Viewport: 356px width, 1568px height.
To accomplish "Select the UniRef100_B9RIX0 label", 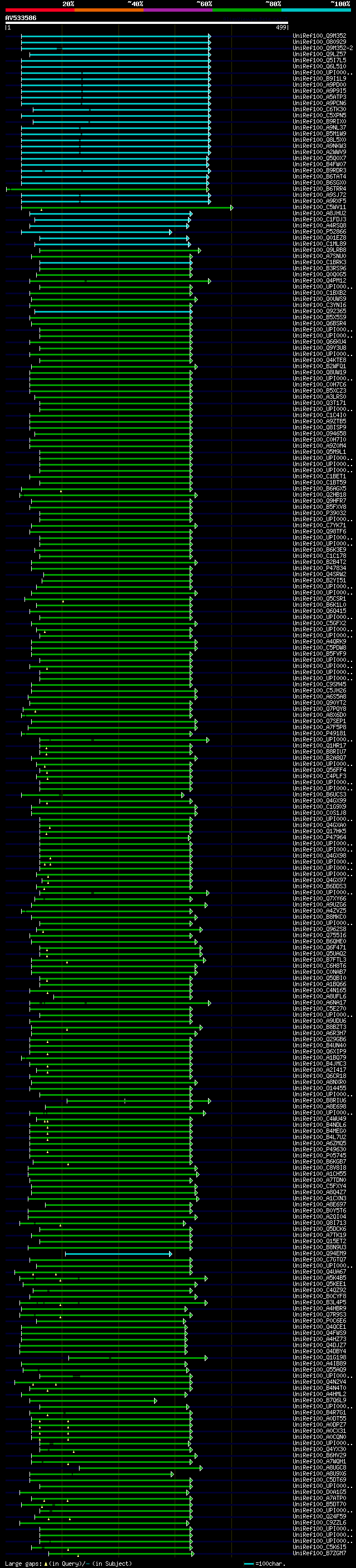I will (319, 121).
